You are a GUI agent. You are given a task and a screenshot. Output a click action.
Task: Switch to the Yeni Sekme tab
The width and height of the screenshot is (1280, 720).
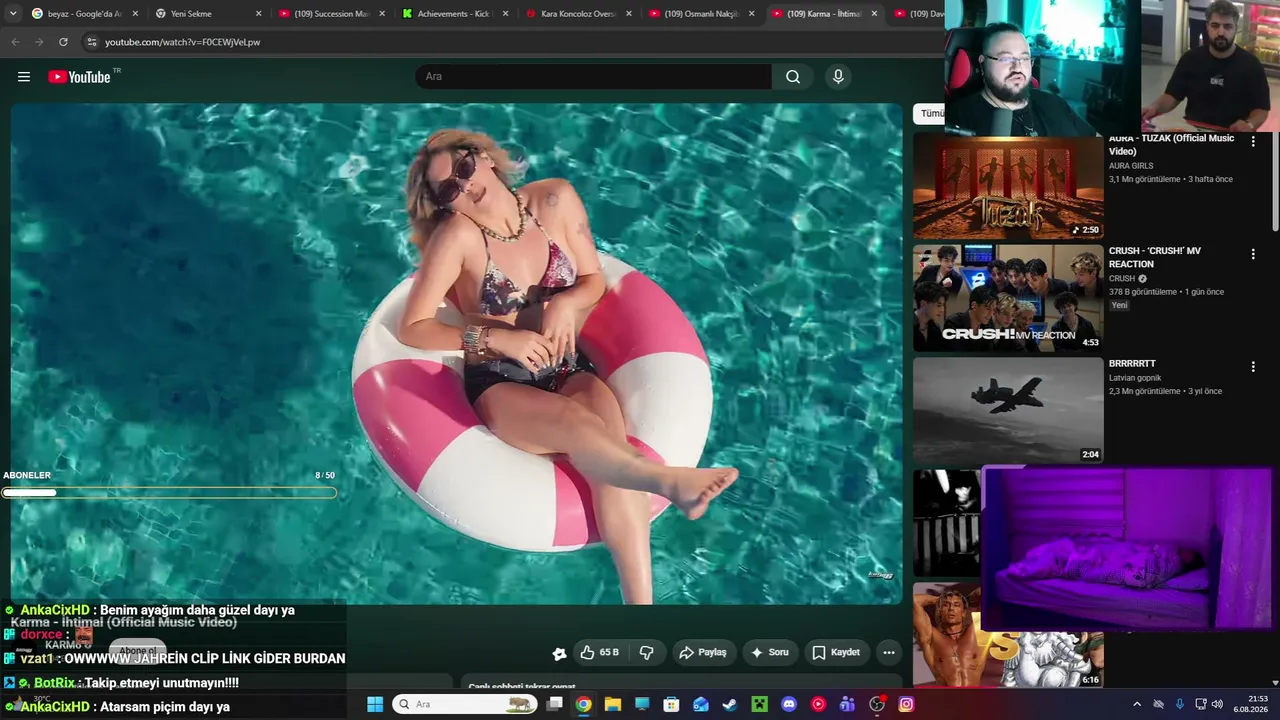(x=208, y=14)
